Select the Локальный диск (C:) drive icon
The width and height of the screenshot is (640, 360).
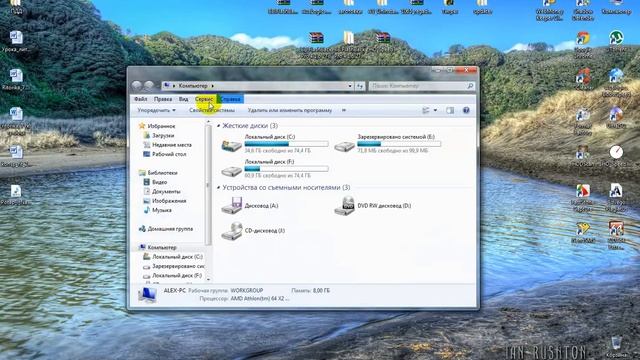[231, 144]
